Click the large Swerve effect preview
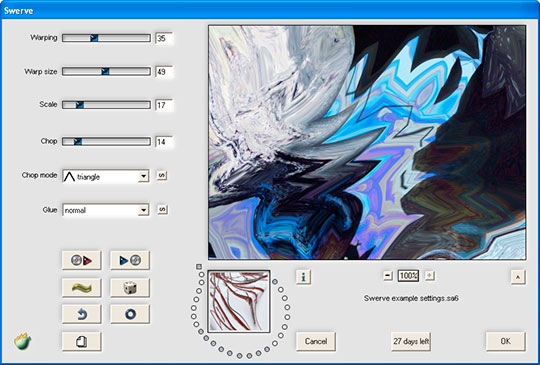This screenshot has width=540, height=365. (367, 142)
